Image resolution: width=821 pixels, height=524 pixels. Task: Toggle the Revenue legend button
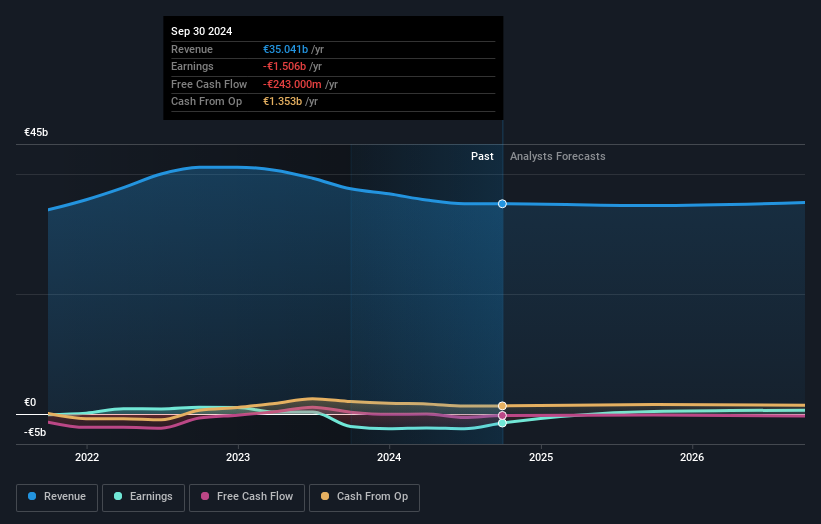(x=57, y=497)
